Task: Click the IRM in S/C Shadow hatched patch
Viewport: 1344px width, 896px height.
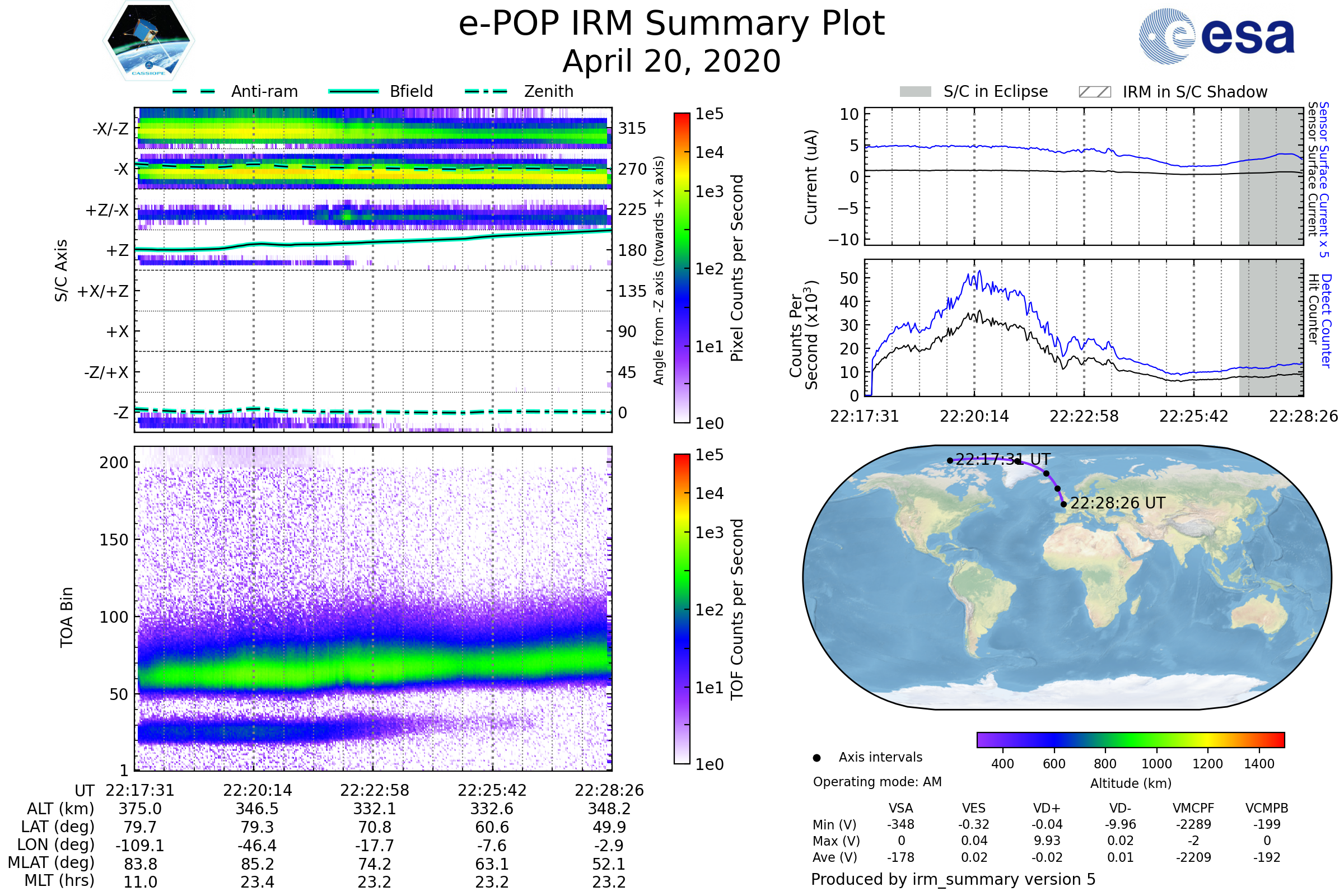Action: click(1094, 92)
